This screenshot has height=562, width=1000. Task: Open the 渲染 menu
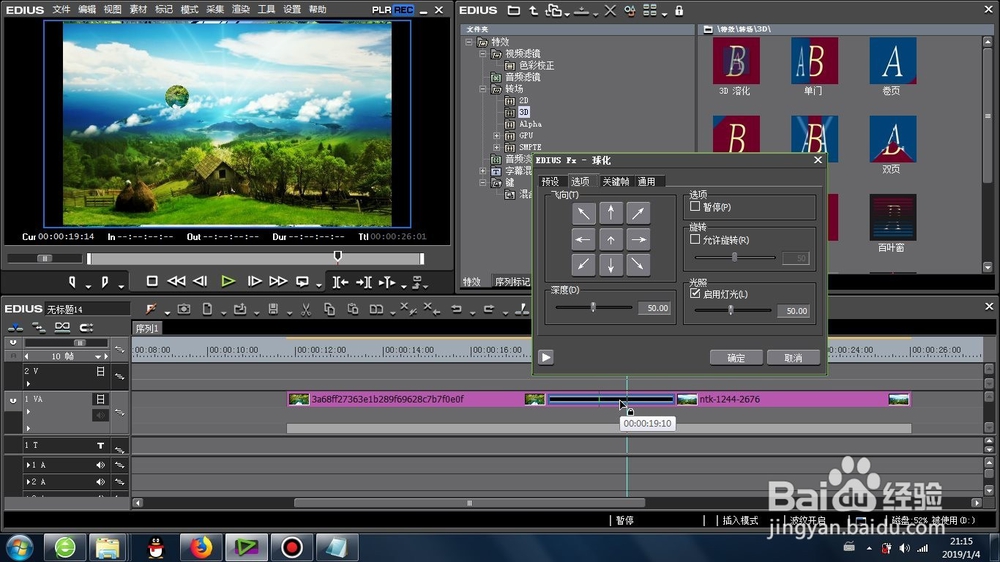tap(240, 10)
